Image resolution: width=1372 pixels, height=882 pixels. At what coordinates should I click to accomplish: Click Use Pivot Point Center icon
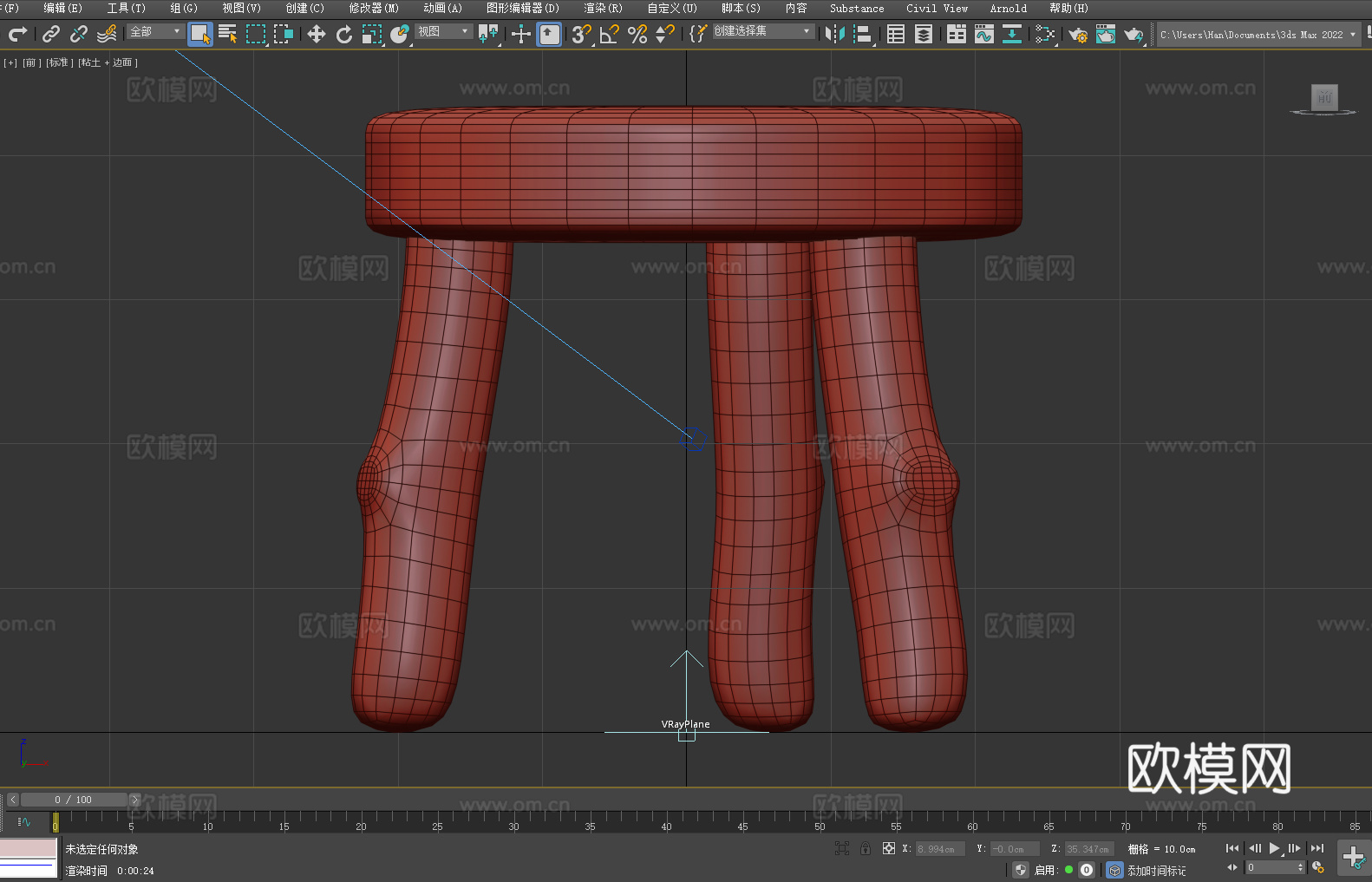click(x=488, y=34)
